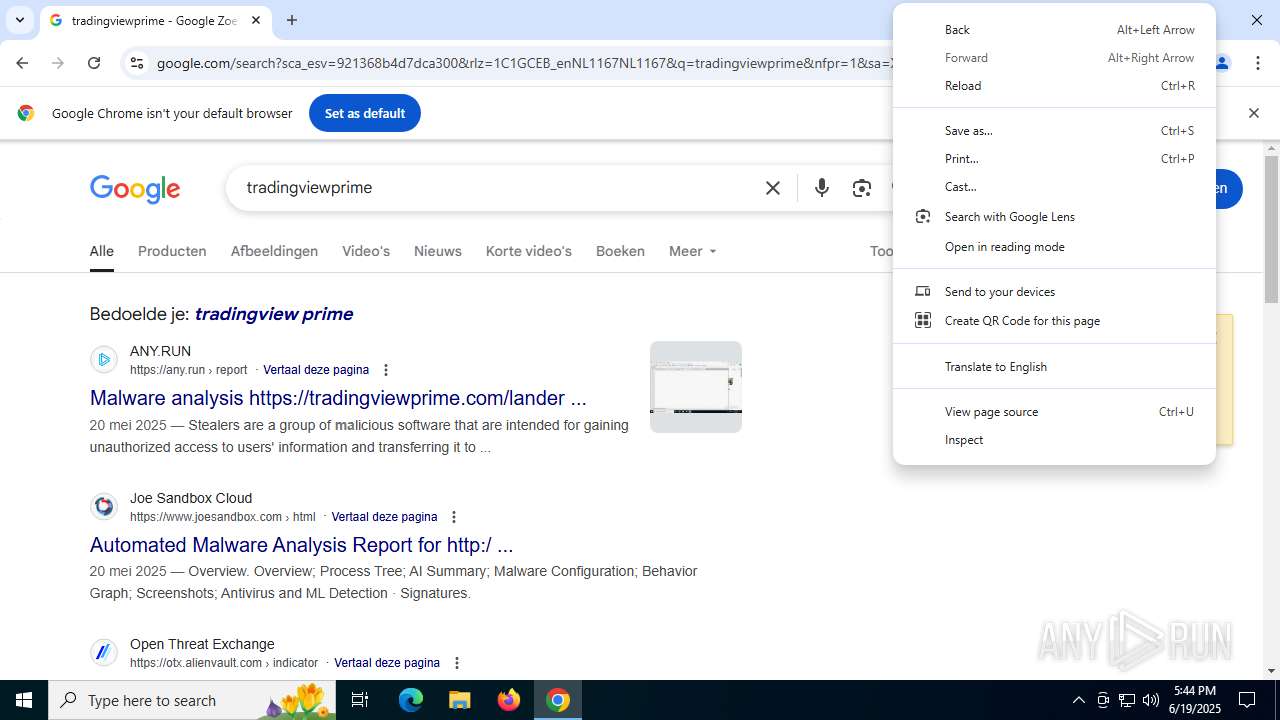Choose Translate to English
1280x720 pixels.
pos(1054,367)
